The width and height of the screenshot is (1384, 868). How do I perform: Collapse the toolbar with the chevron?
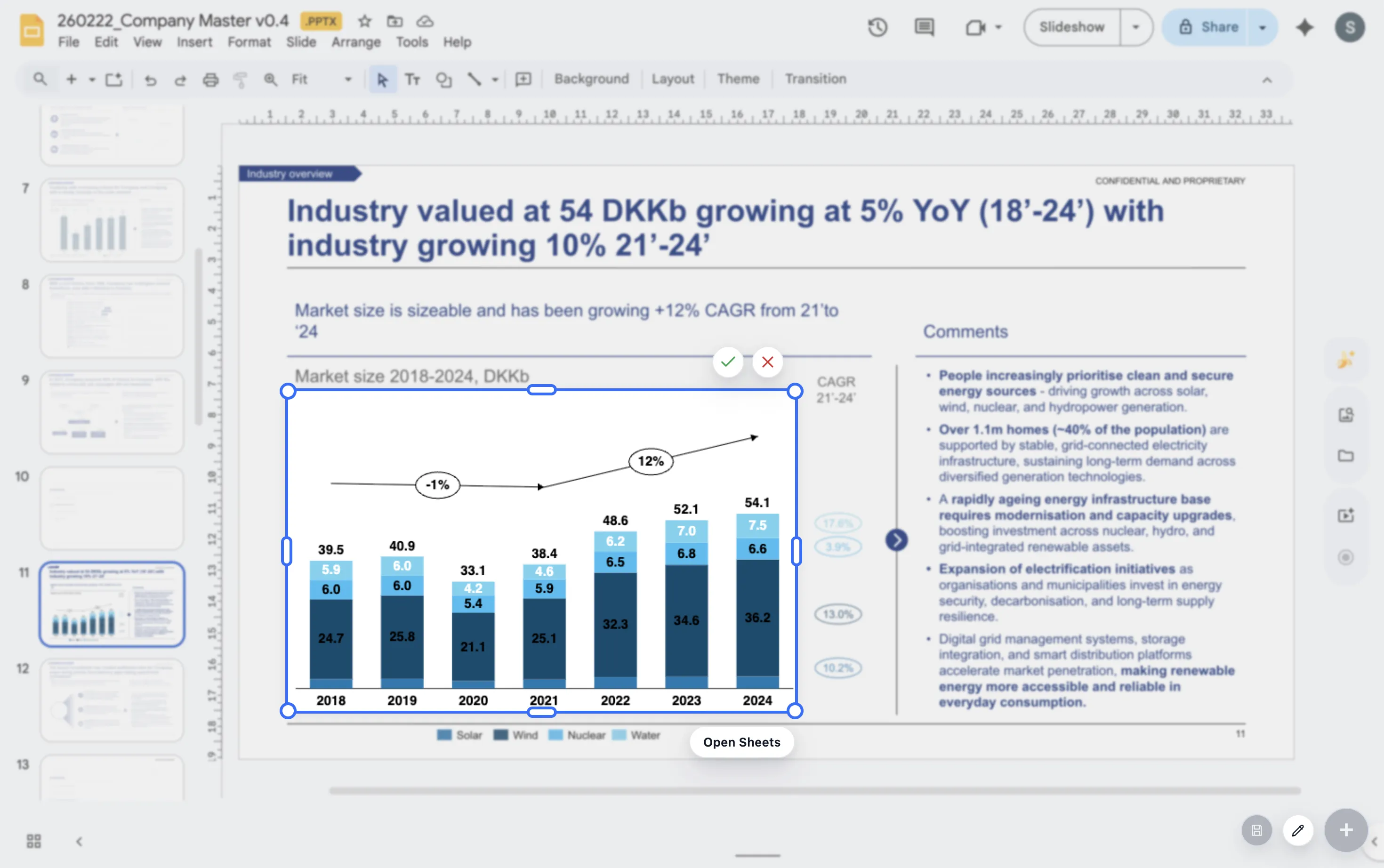point(1267,80)
